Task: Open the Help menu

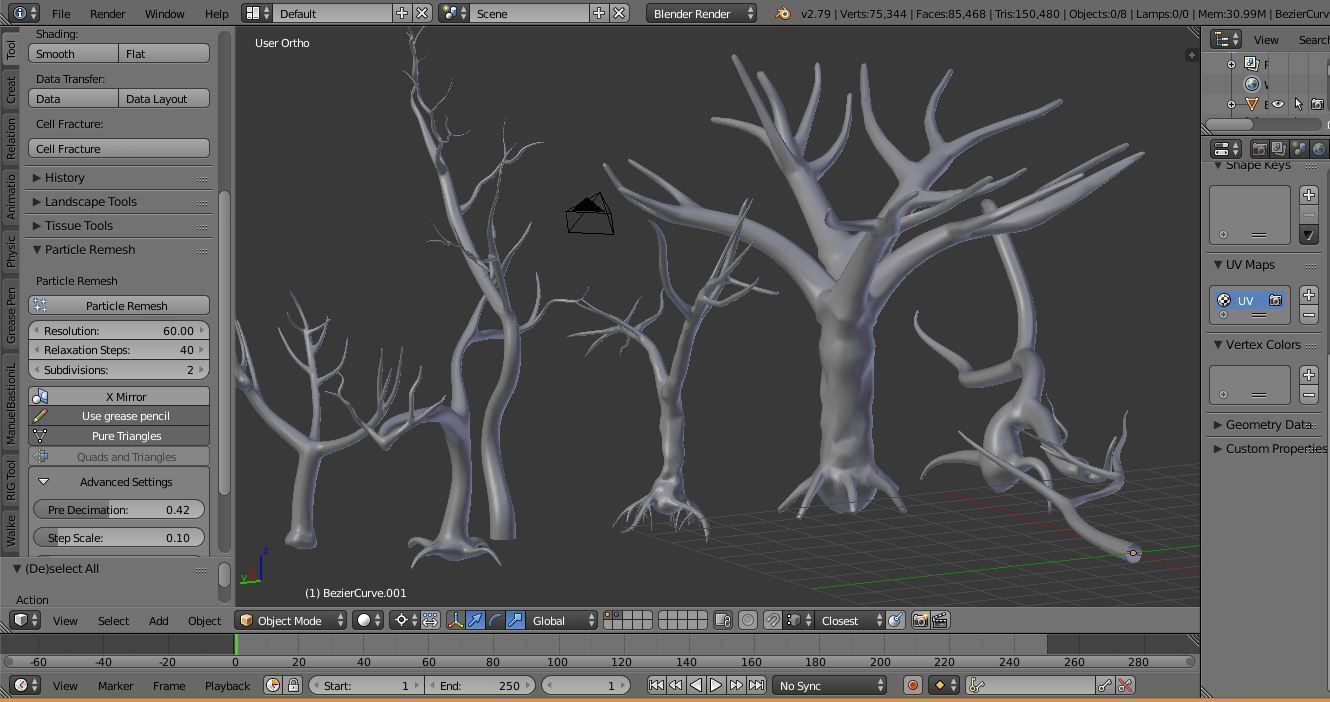Action: [216, 14]
